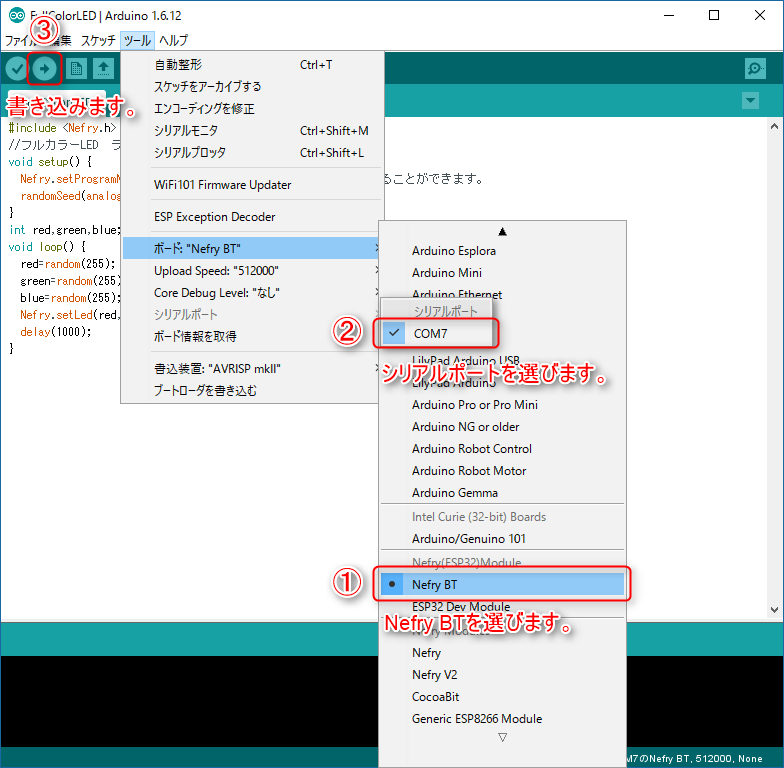Expand the ボード: "Nefry BT" submenu
This screenshot has height=768, width=784.
tap(252, 248)
